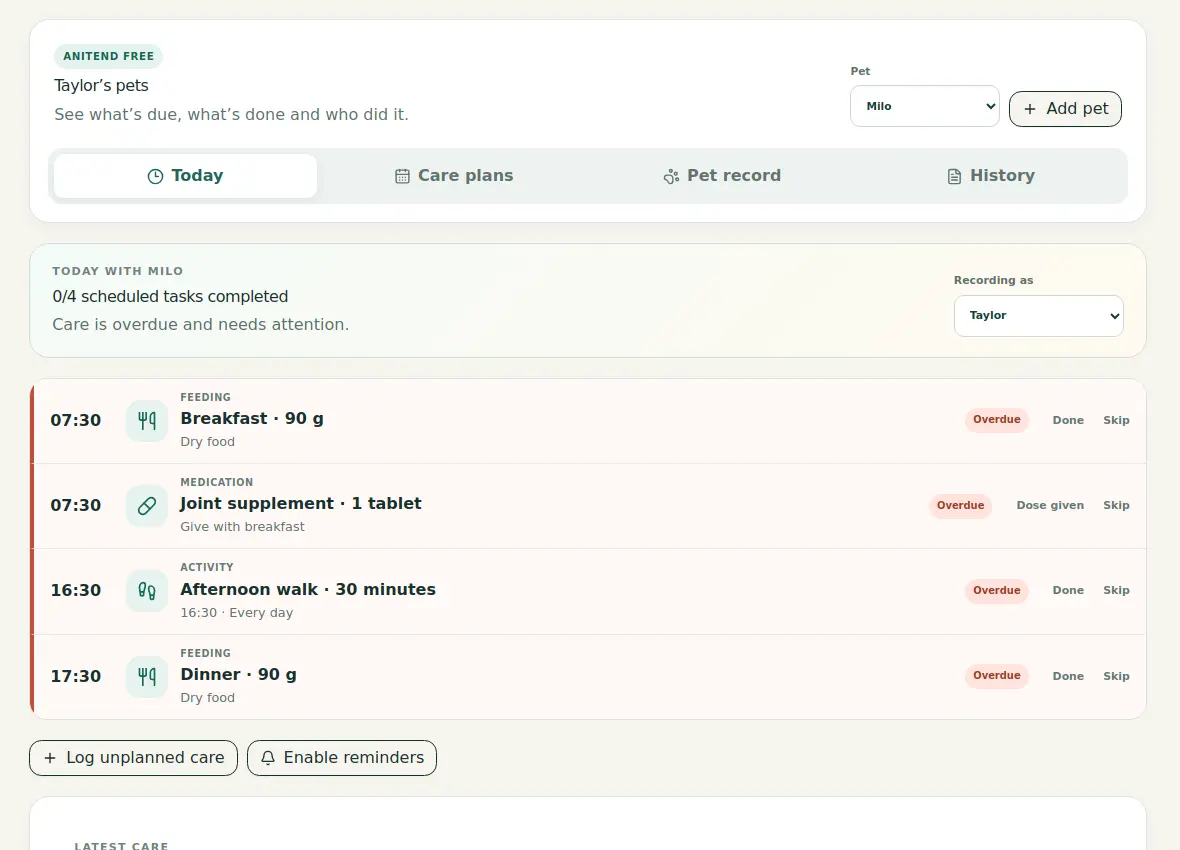Skip the Afternoon walk

(x=1116, y=590)
